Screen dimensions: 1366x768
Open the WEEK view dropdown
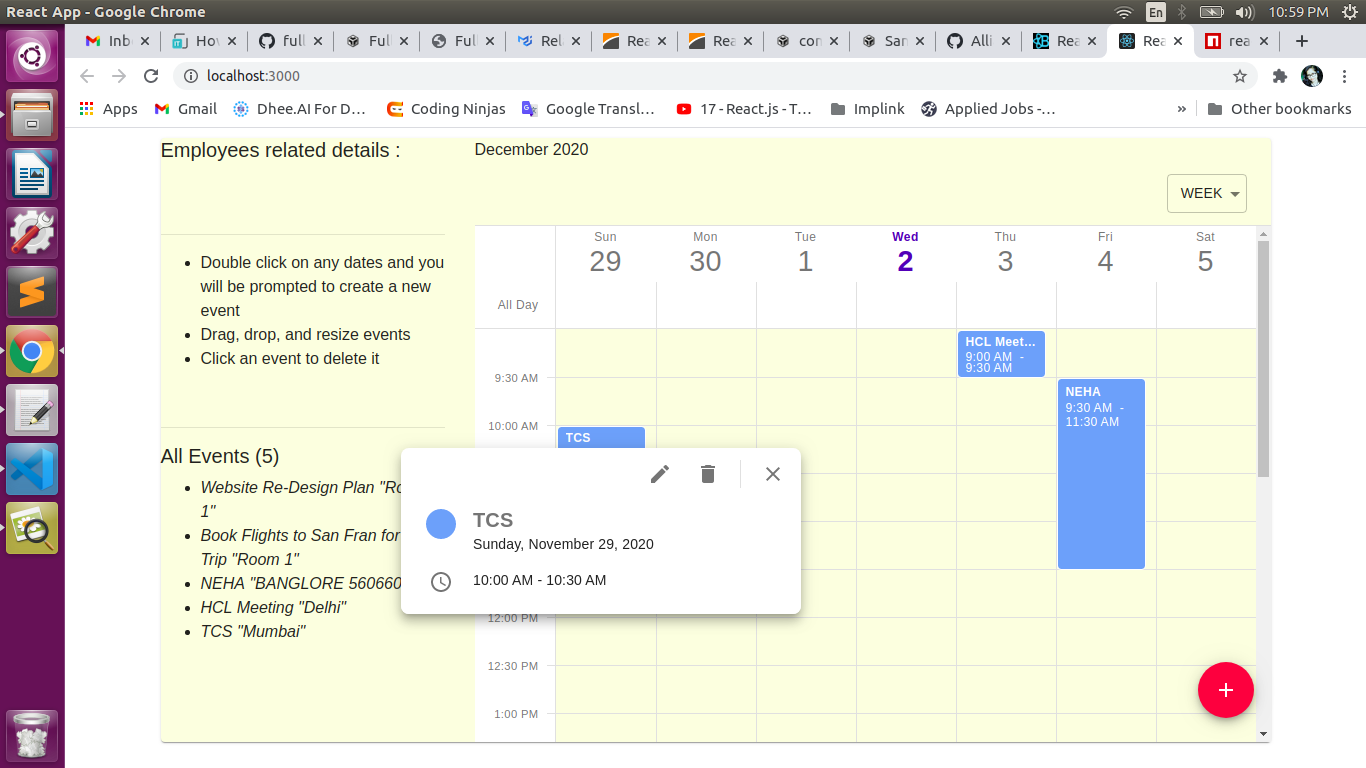tap(1206, 193)
